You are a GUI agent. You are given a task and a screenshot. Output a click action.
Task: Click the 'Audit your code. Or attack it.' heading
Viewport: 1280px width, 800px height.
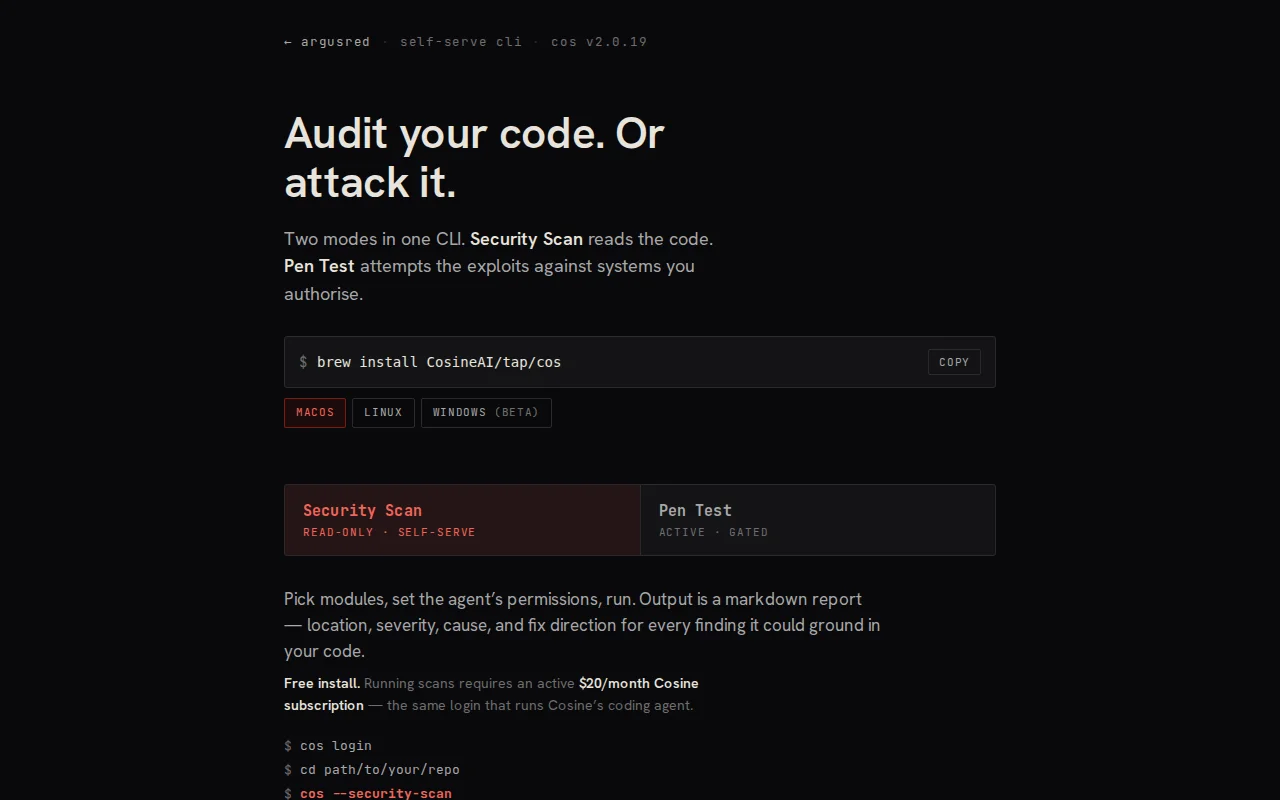(x=474, y=158)
